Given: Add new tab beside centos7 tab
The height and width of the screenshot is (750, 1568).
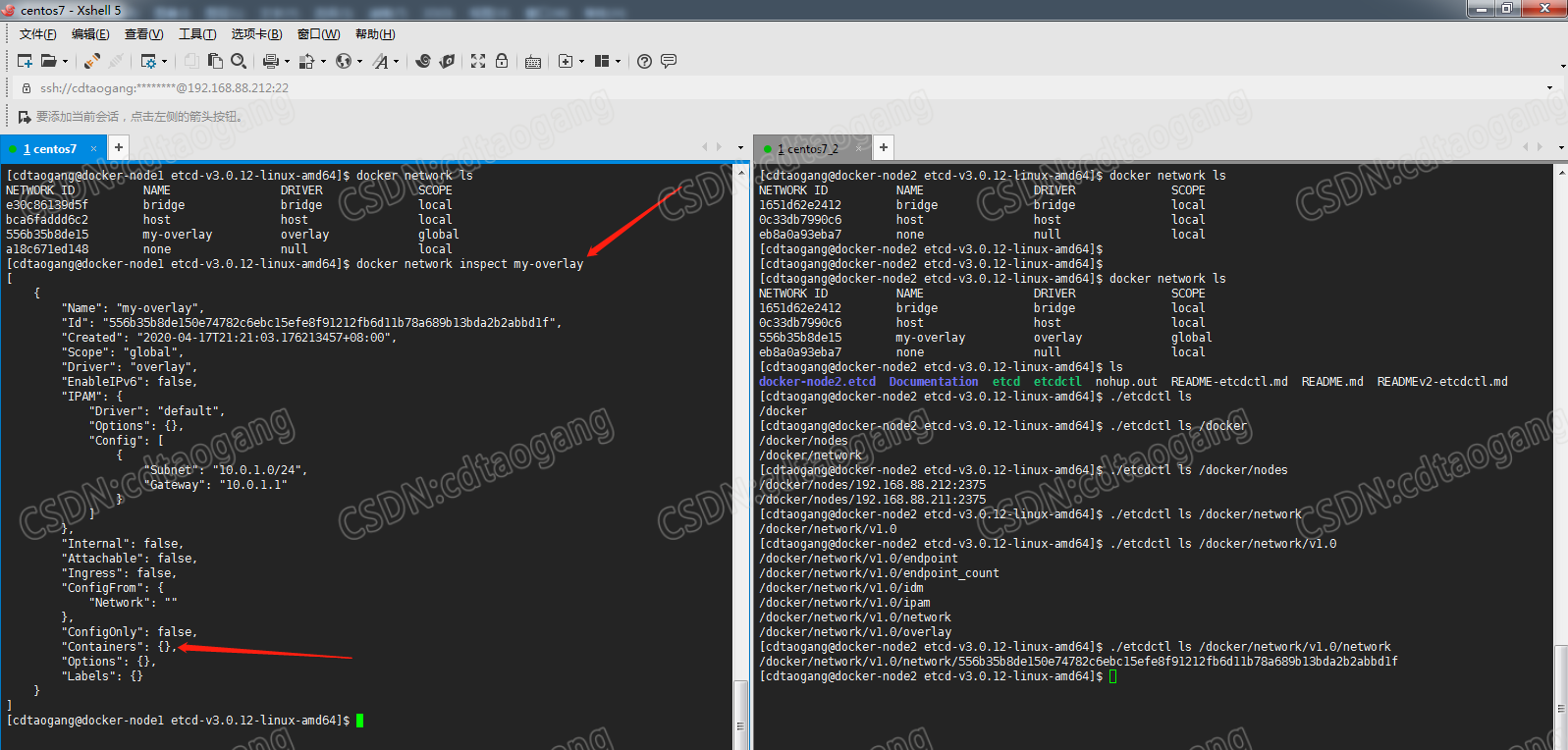Looking at the screenshot, I should [x=118, y=147].
